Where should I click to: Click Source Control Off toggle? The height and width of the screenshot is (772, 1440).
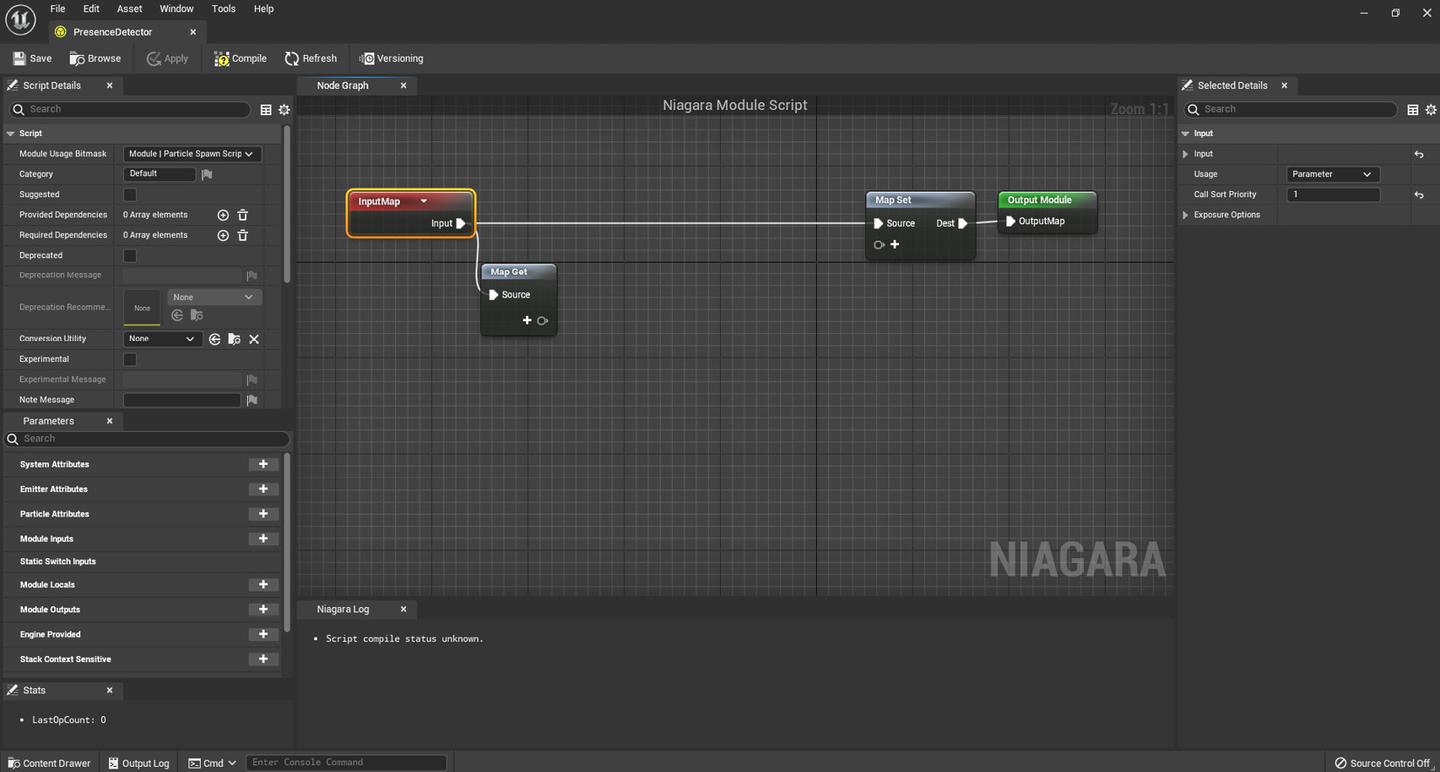click(1383, 762)
